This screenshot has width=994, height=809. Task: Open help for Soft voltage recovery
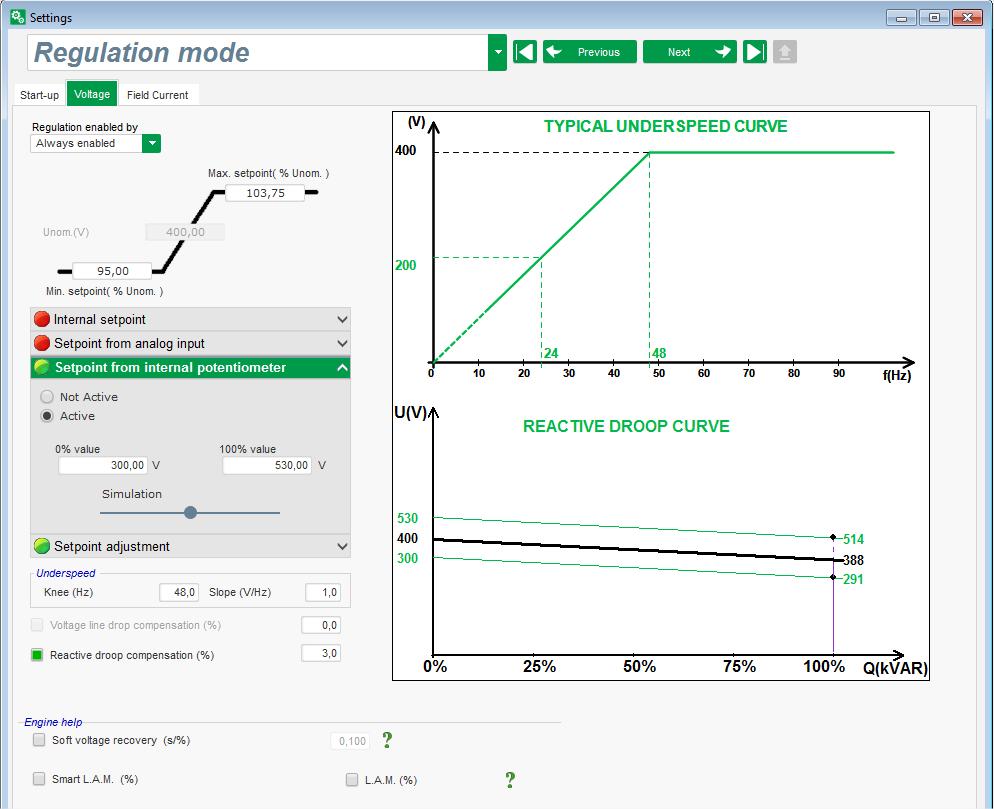[x=387, y=740]
